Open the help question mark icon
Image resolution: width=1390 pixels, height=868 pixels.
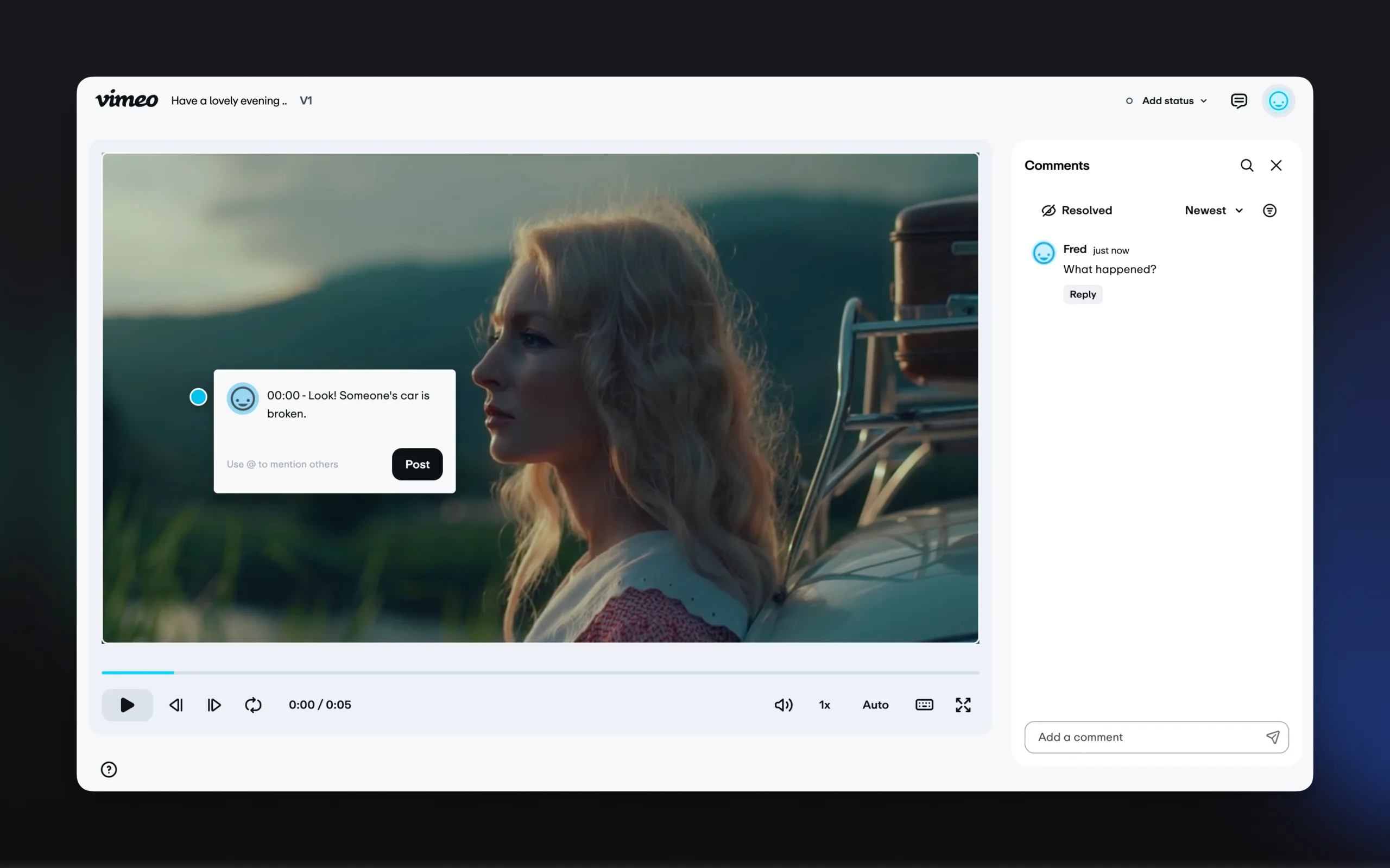pos(109,769)
